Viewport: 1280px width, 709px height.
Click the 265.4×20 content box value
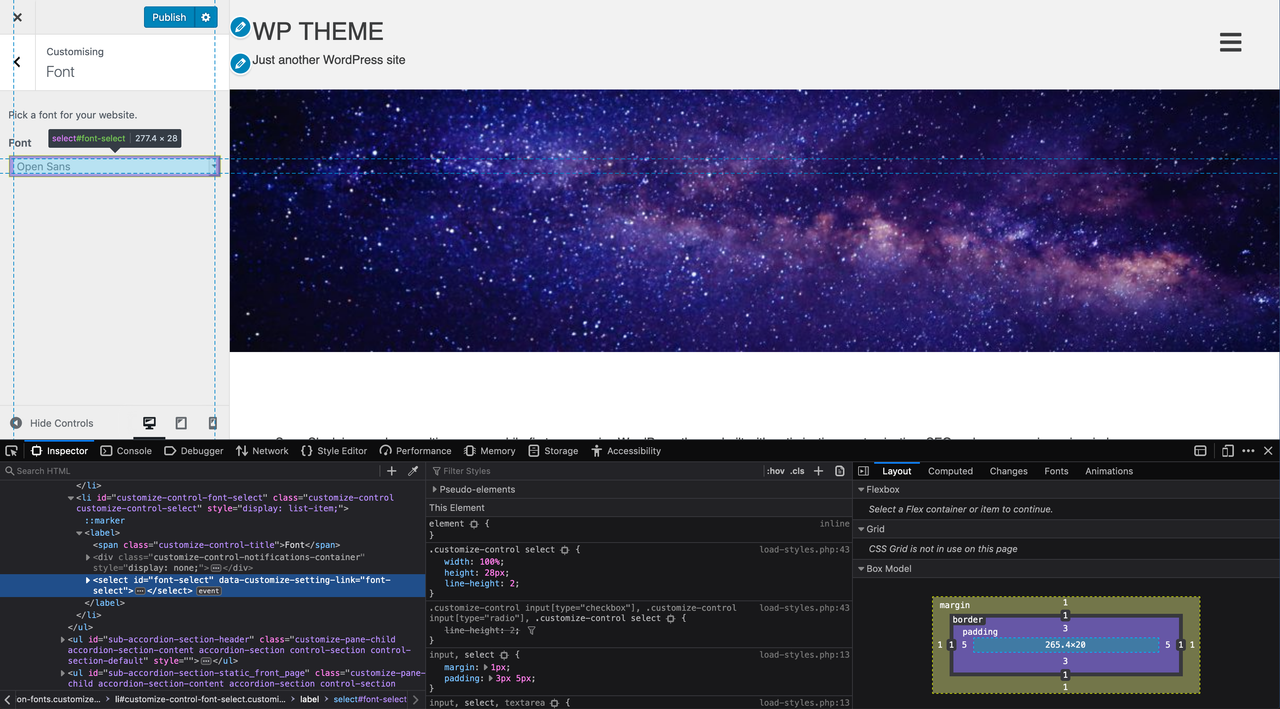[1065, 645]
